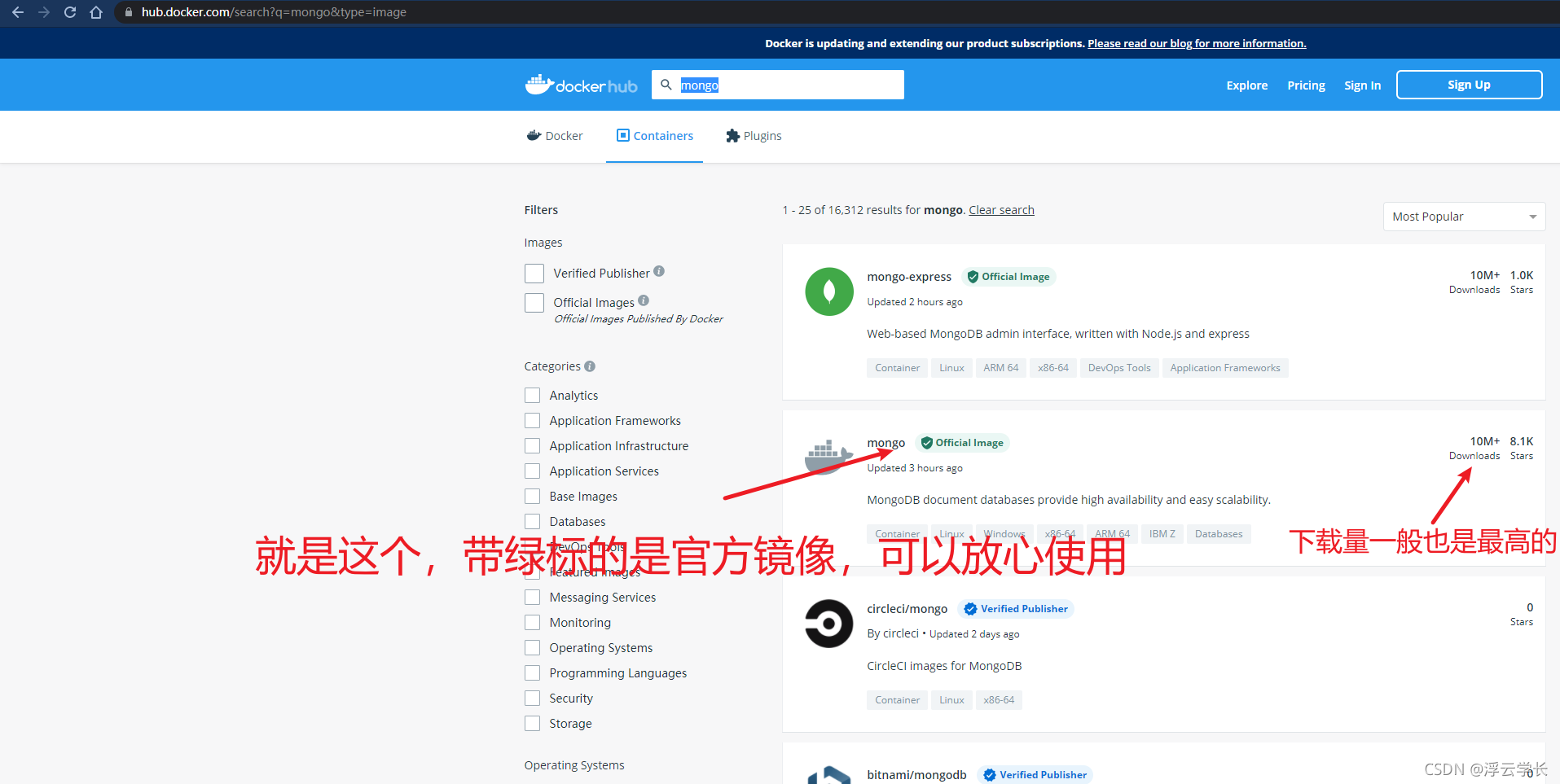Reload the page with refresh icon
1560x784 pixels.
pyautogui.click(x=70, y=12)
